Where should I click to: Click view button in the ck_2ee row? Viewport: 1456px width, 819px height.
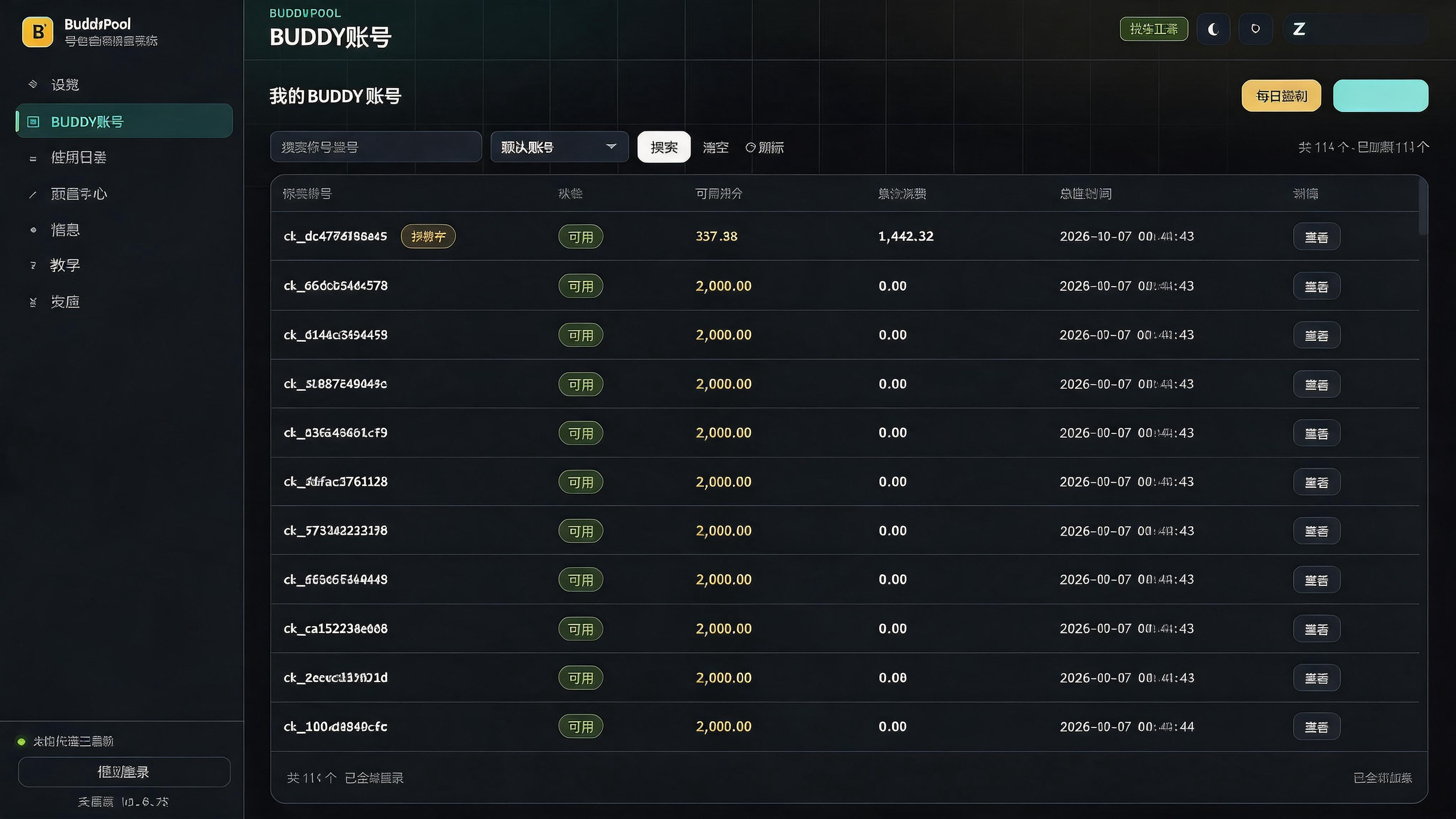[x=1316, y=678]
